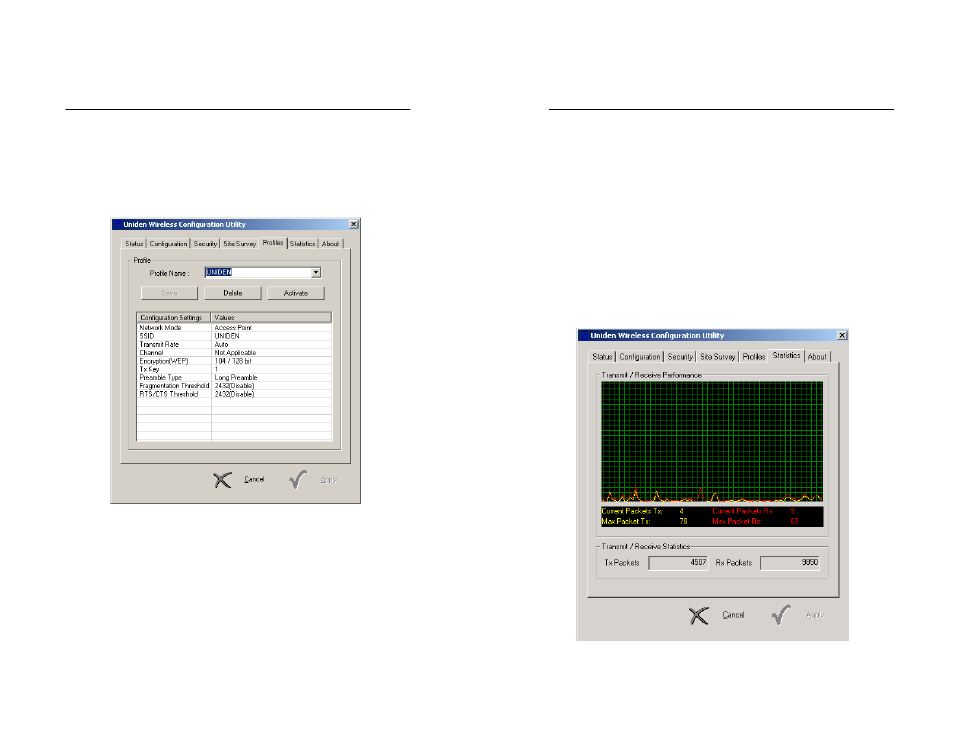954x738 pixels.
Task: Select the Profiles tab in the Profiles window
Action: click(273, 243)
